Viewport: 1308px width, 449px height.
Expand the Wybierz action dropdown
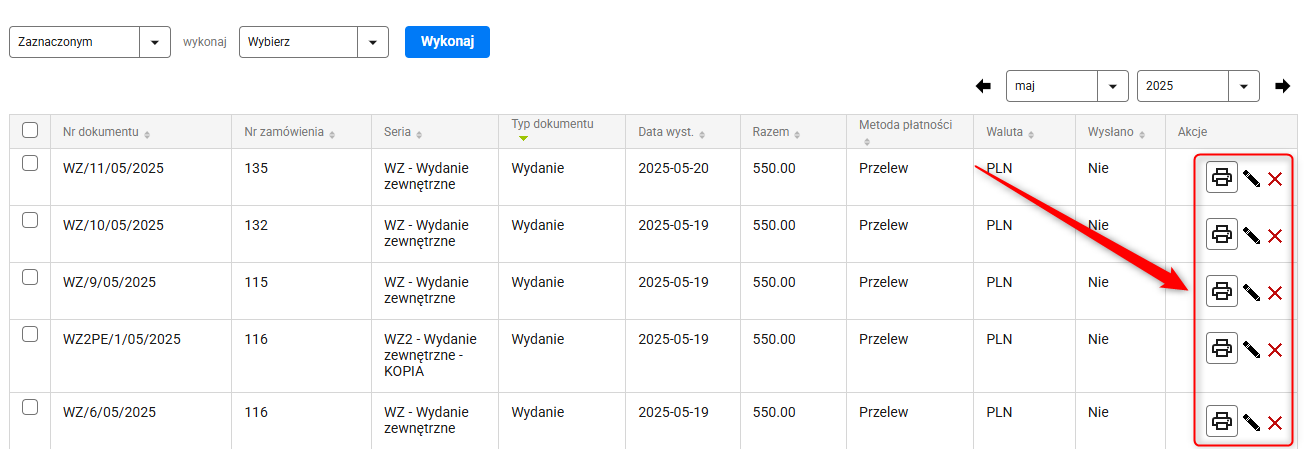click(x=314, y=42)
